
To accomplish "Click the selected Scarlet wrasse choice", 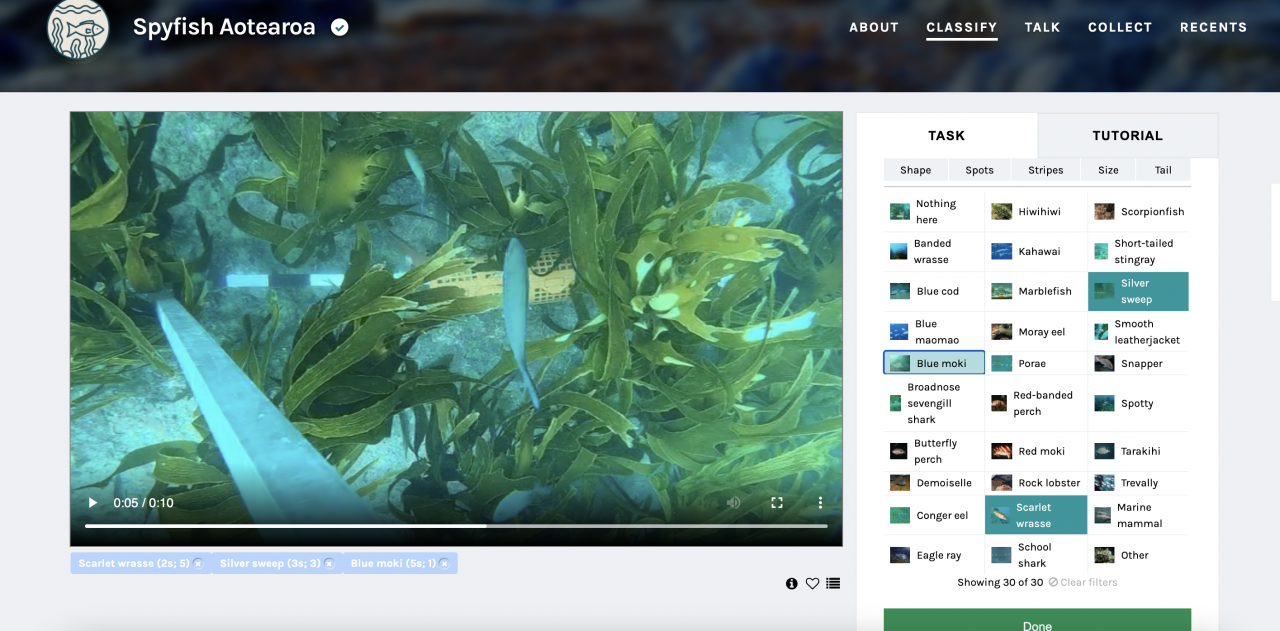I will [1036, 515].
